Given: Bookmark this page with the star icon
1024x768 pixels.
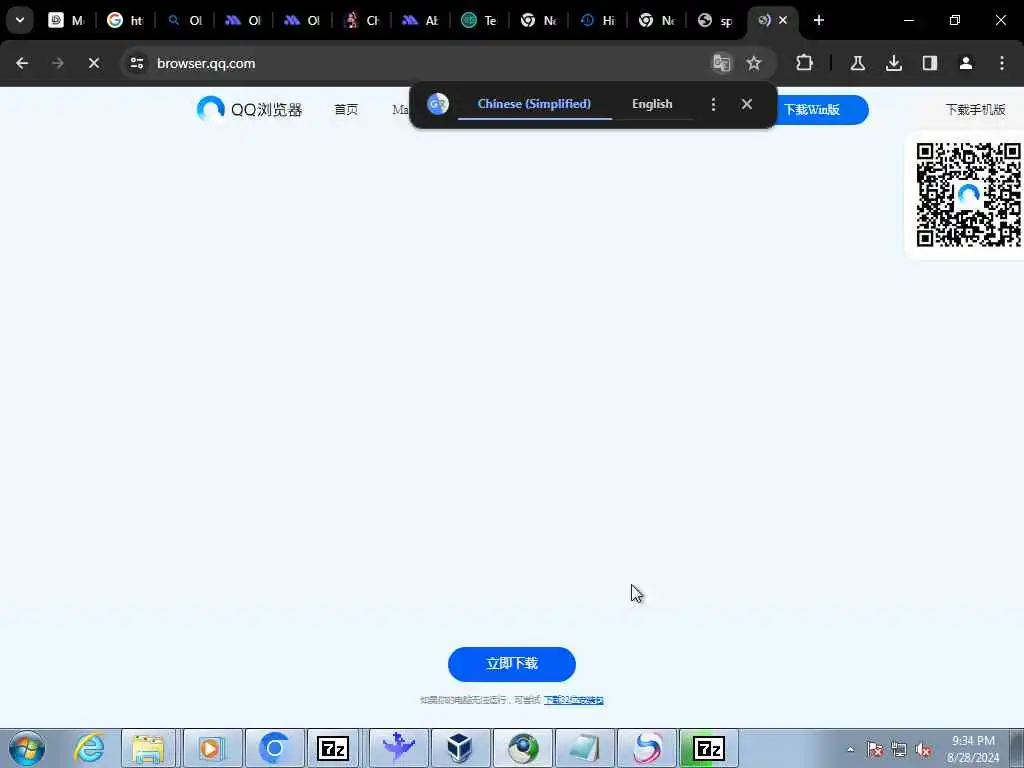Looking at the screenshot, I should 754,63.
